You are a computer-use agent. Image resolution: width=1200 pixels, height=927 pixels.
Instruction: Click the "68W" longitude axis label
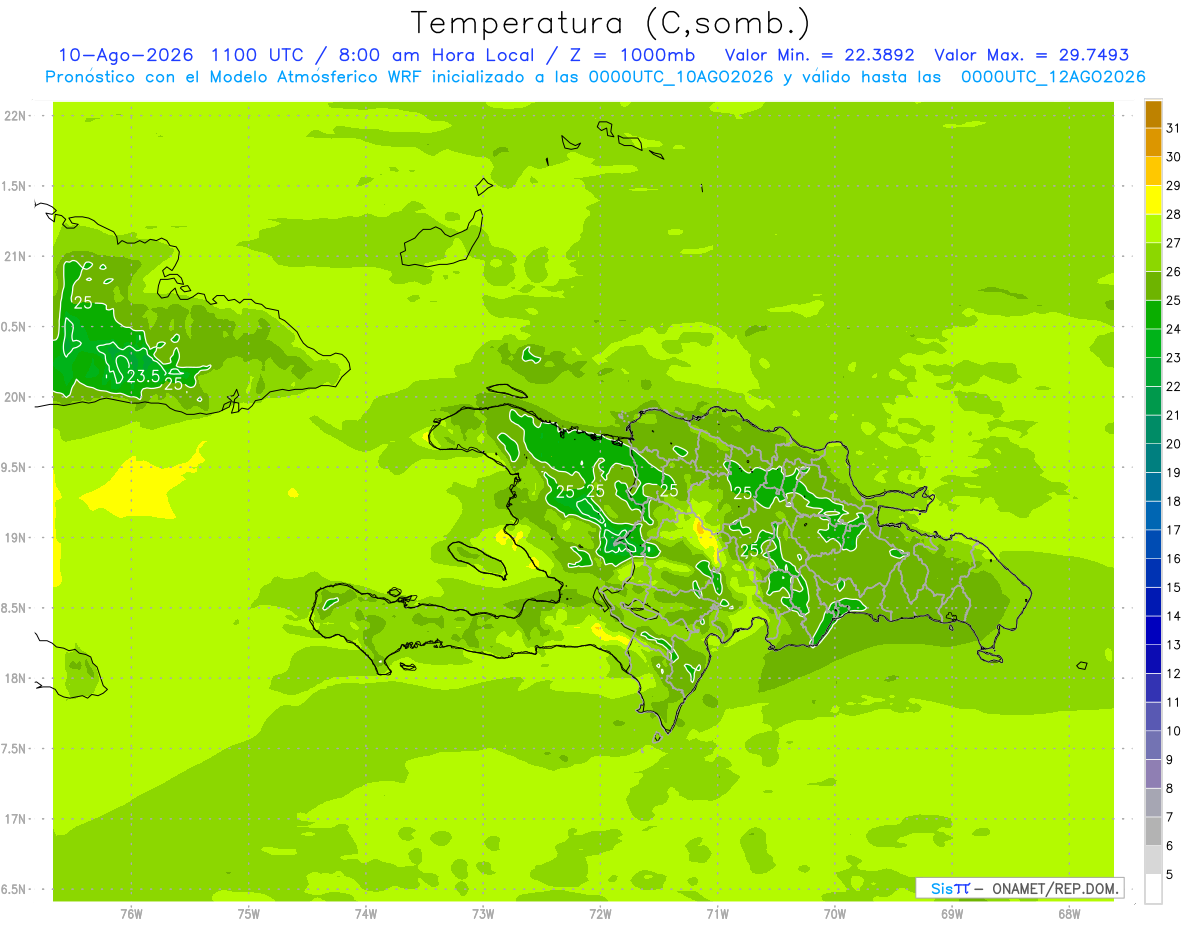pos(1069,913)
